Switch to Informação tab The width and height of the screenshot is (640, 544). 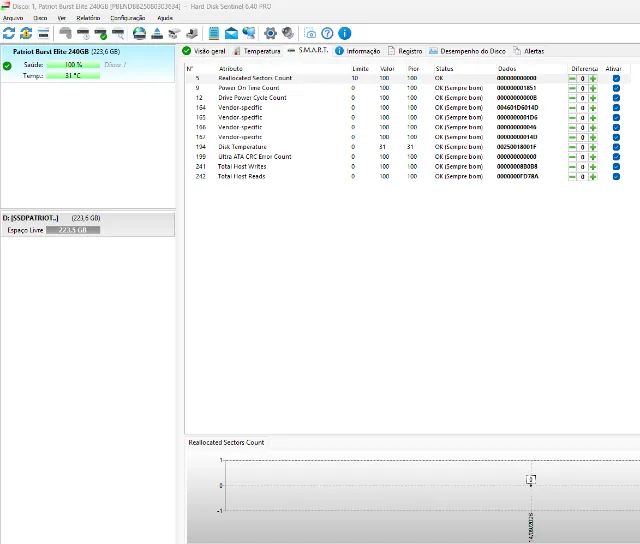click(358, 51)
